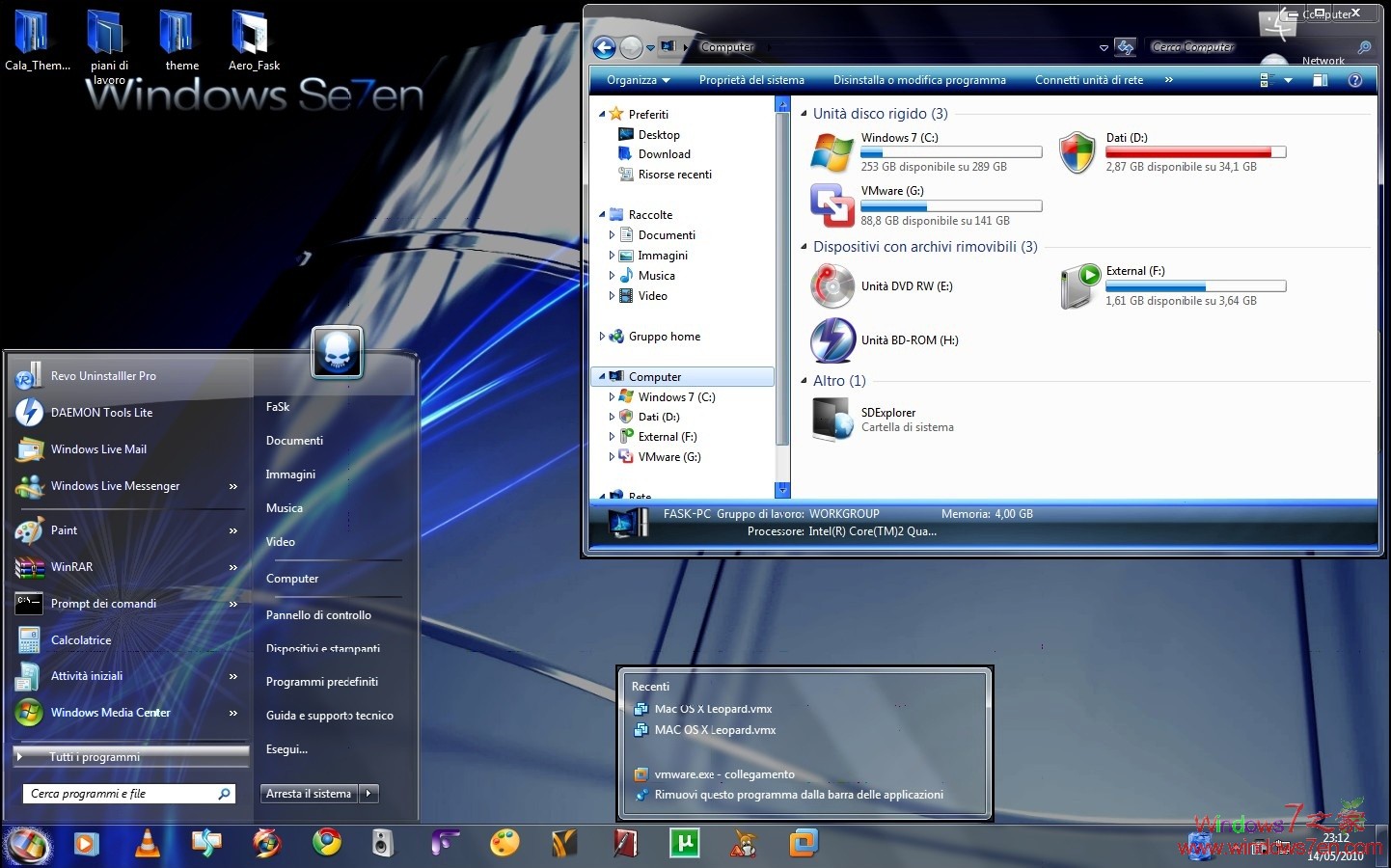Open Mac OS X Leopard.vmx from Recenti list
This screenshot has height=868, width=1391.
(714, 708)
